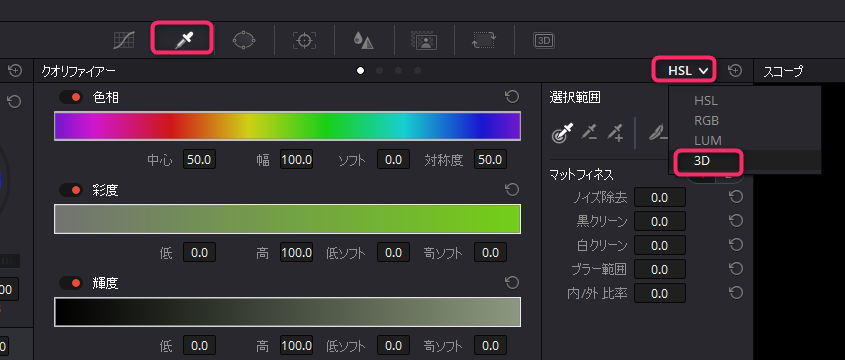This screenshot has width=845, height=360.
Task: Select the Qualifier eyedropper tool
Action: point(185,40)
